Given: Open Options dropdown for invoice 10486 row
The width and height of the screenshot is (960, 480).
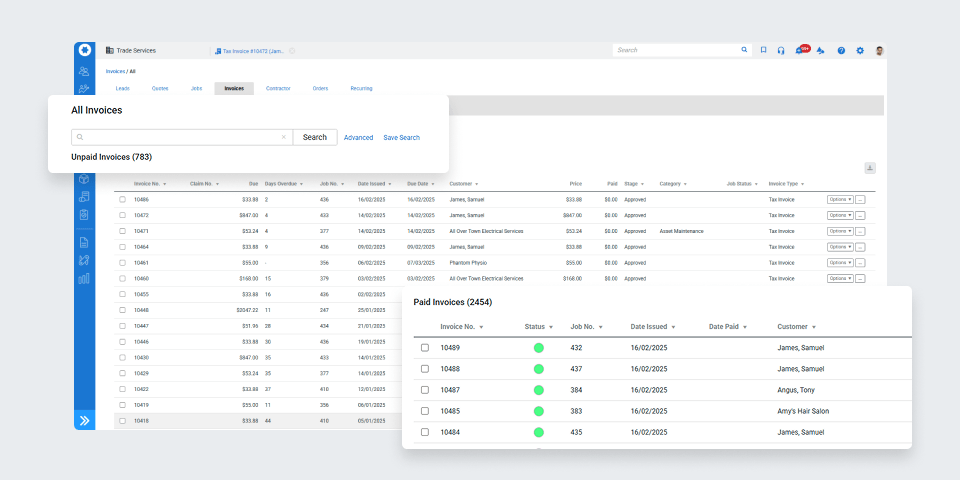Looking at the screenshot, I should 840,200.
